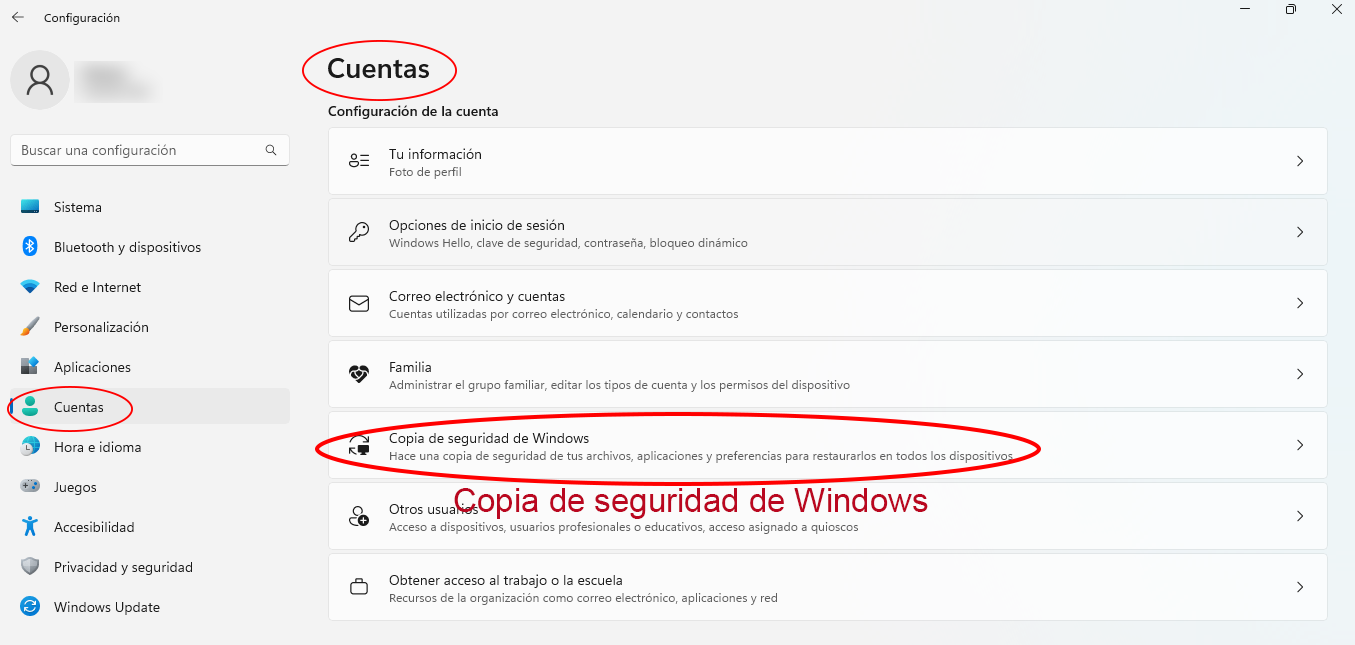1355x645 pixels.
Task: Click the search magnifier icon
Action: (x=271, y=150)
